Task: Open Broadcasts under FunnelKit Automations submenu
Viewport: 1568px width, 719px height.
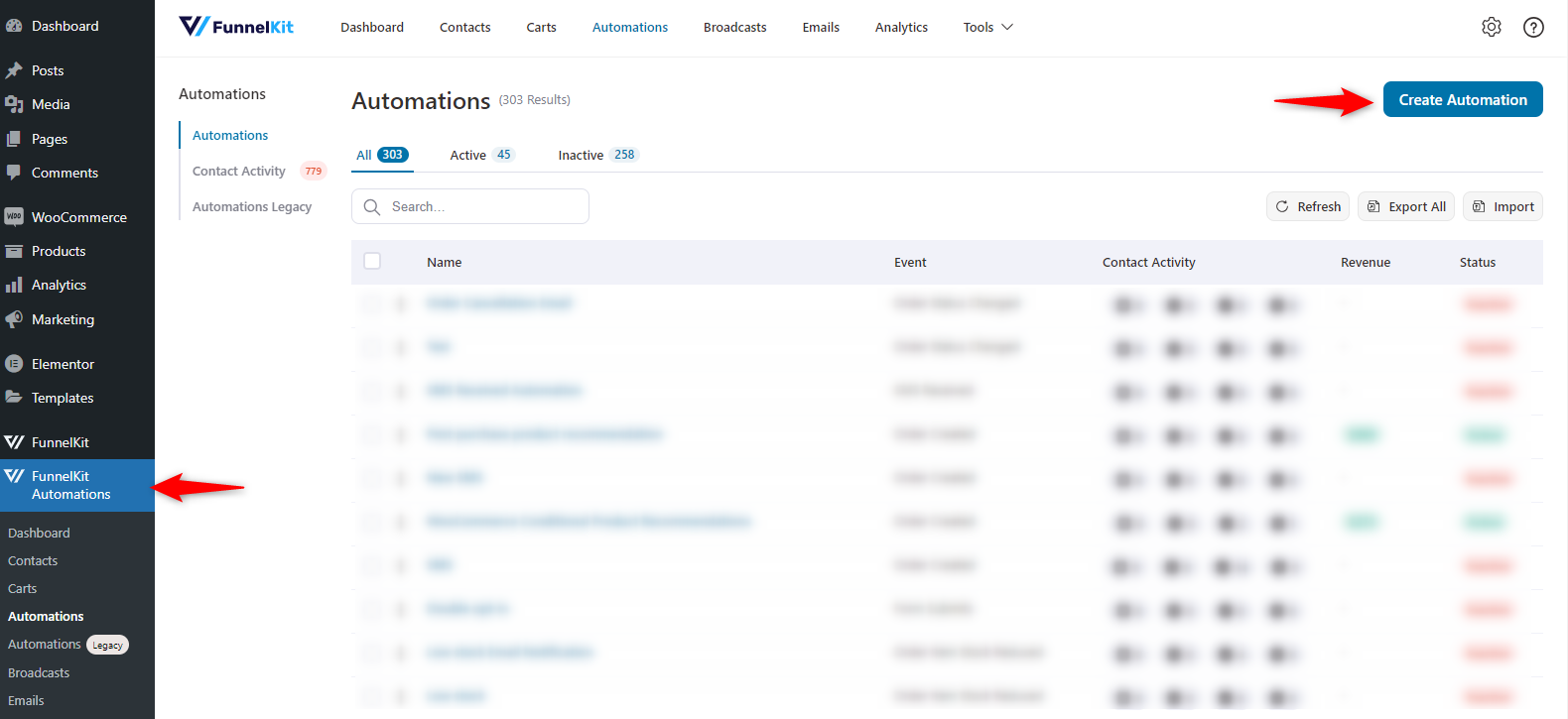Action: (x=39, y=672)
